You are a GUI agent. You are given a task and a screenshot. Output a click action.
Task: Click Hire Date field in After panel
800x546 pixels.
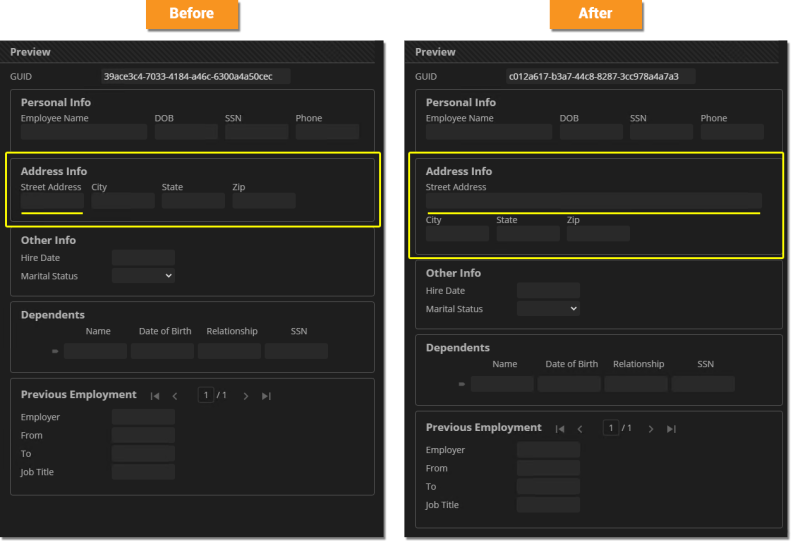click(x=548, y=291)
